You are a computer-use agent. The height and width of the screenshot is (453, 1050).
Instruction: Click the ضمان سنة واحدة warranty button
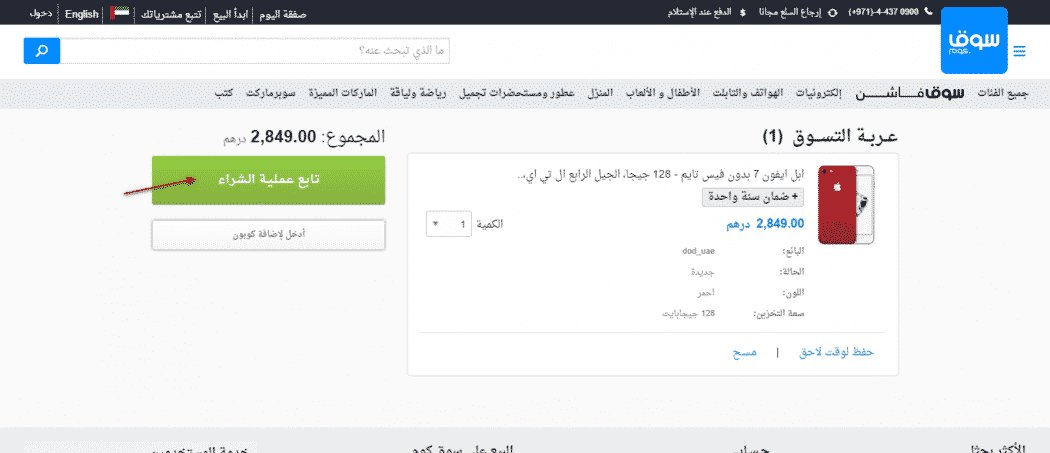click(x=753, y=197)
